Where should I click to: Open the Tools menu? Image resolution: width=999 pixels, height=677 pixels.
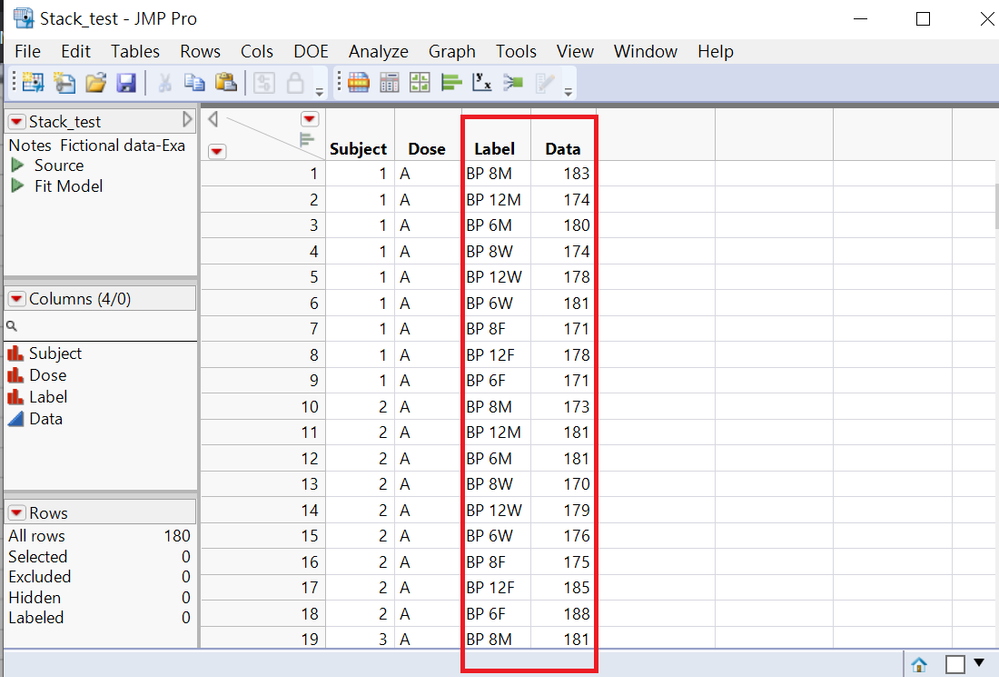516,51
